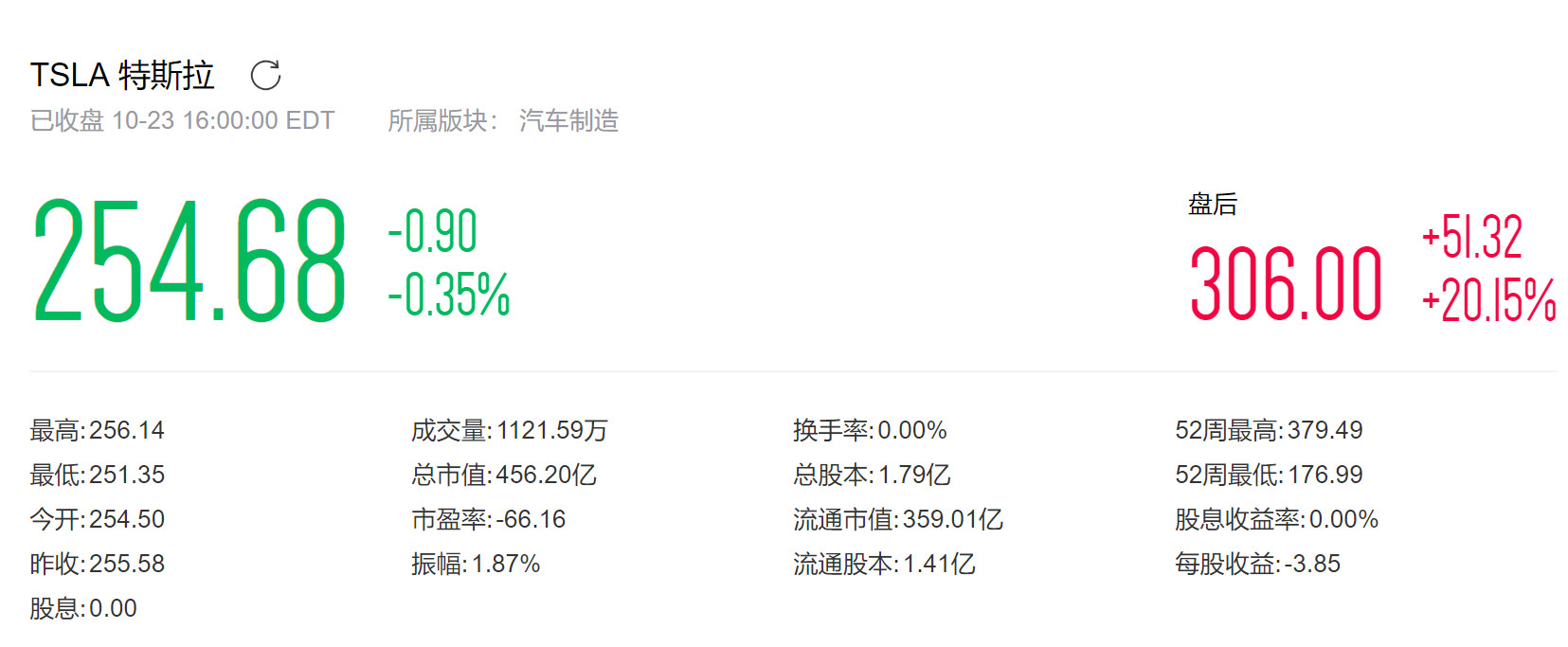Image resolution: width=1568 pixels, height=647 pixels.
Task: Click the 今开 254.50 value
Action: click(x=126, y=519)
